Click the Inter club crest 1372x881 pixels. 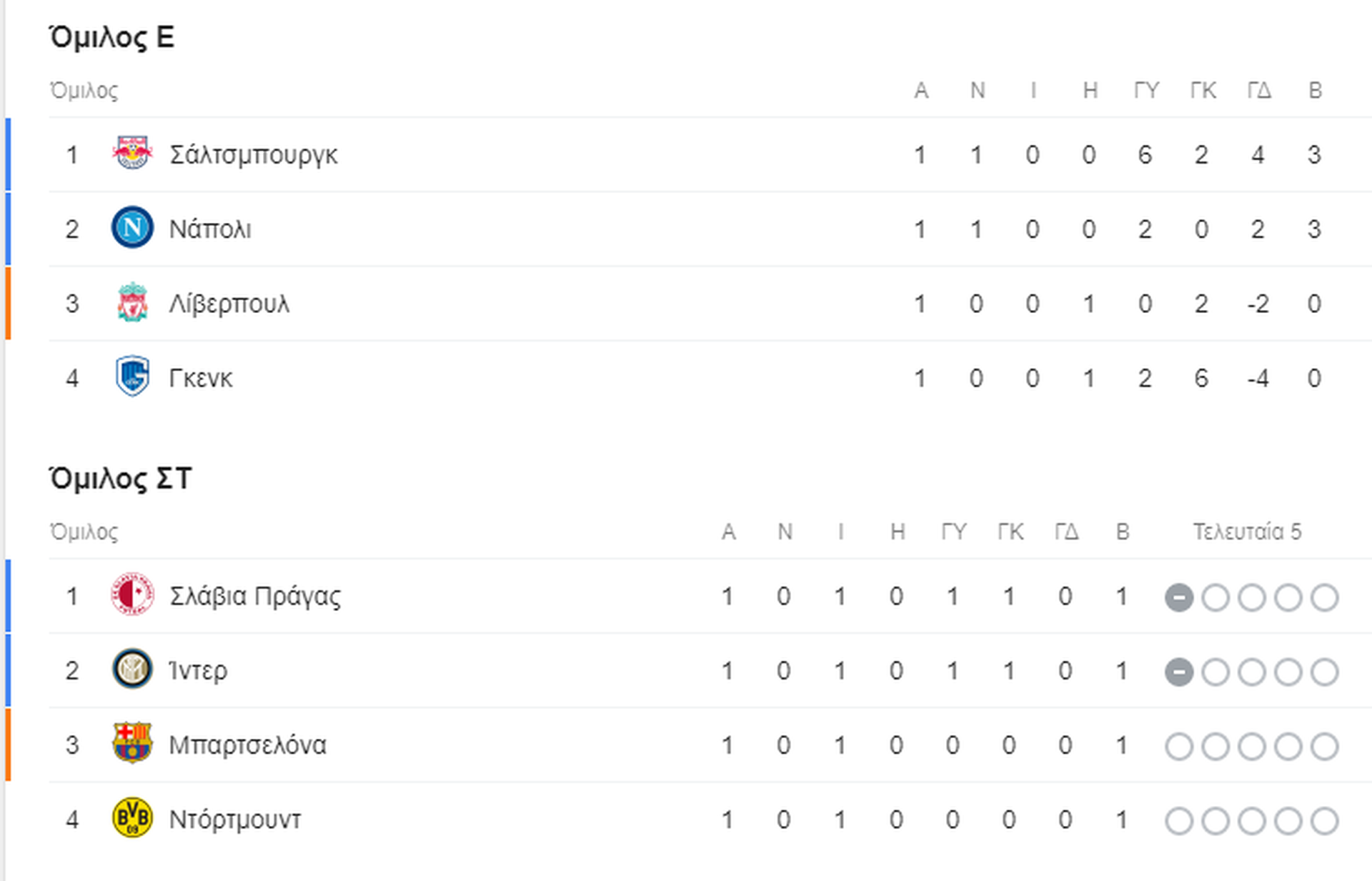pyautogui.click(x=132, y=670)
